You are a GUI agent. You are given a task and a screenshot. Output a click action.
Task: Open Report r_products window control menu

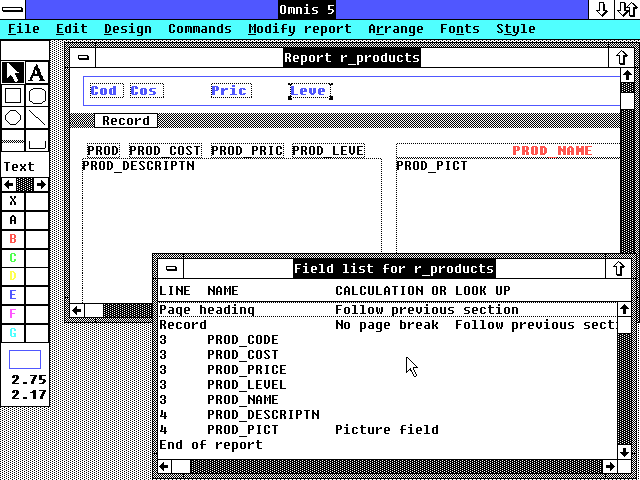pos(83,58)
